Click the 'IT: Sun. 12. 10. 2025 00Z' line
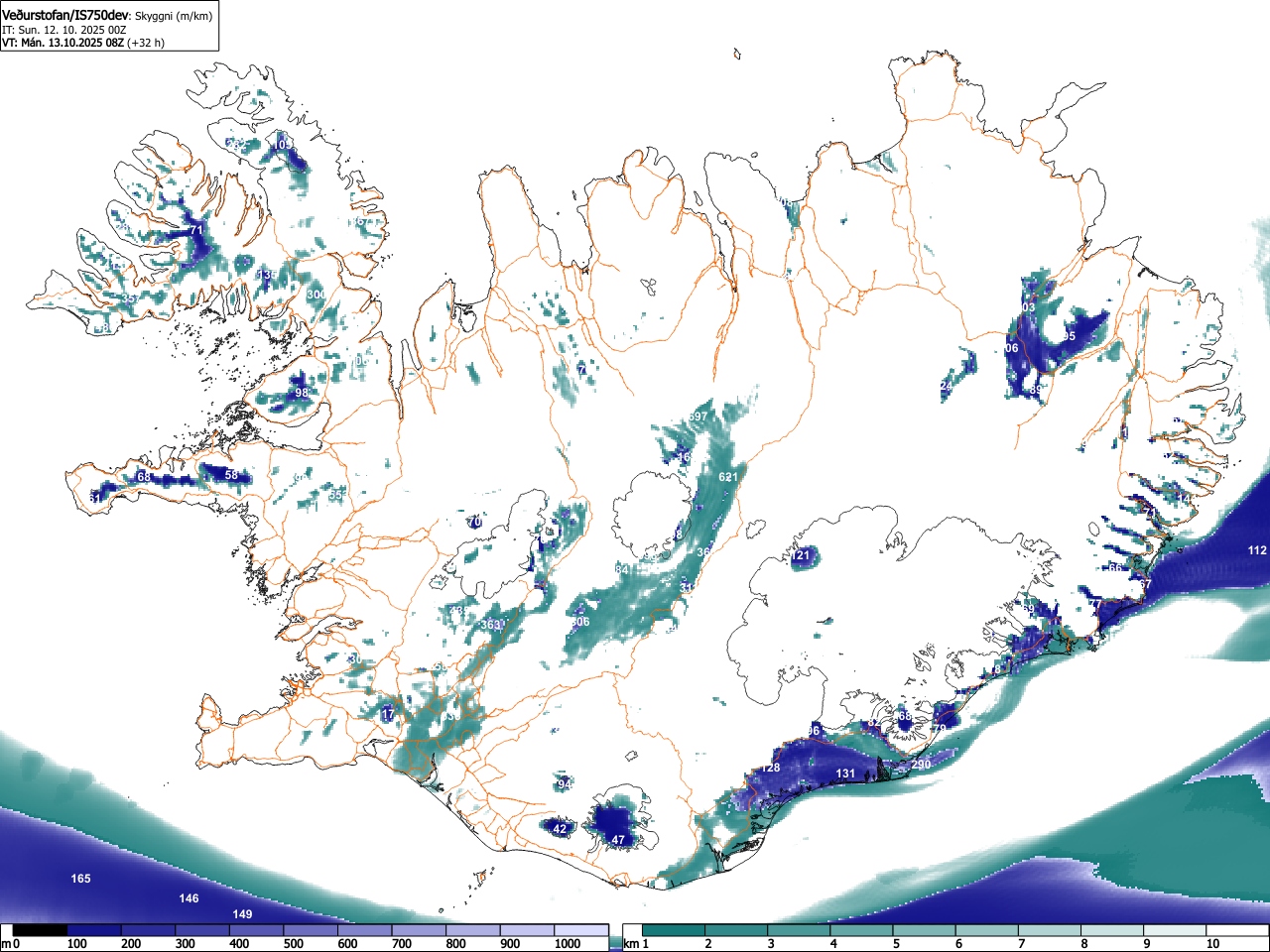Viewport: 1270px width, 952px height. click(x=64, y=30)
